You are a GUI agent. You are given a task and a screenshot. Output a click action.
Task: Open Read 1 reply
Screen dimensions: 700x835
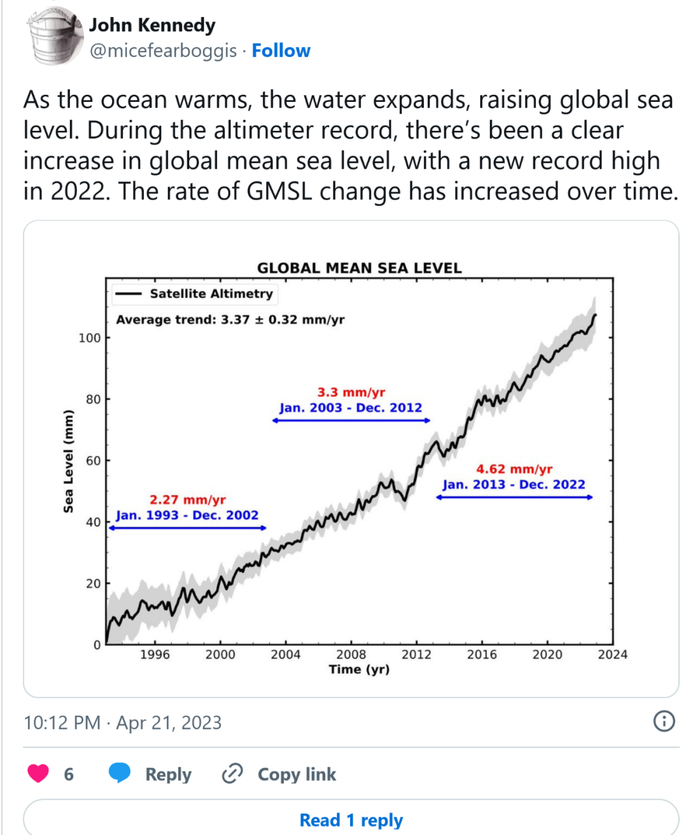(350, 820)
